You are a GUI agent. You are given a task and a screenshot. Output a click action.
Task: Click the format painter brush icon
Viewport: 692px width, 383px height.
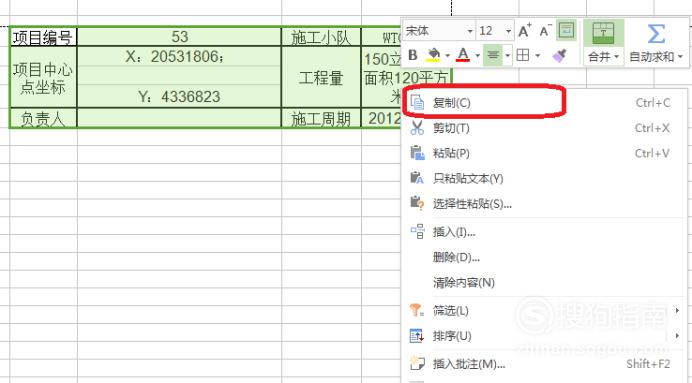pos(559,55)
